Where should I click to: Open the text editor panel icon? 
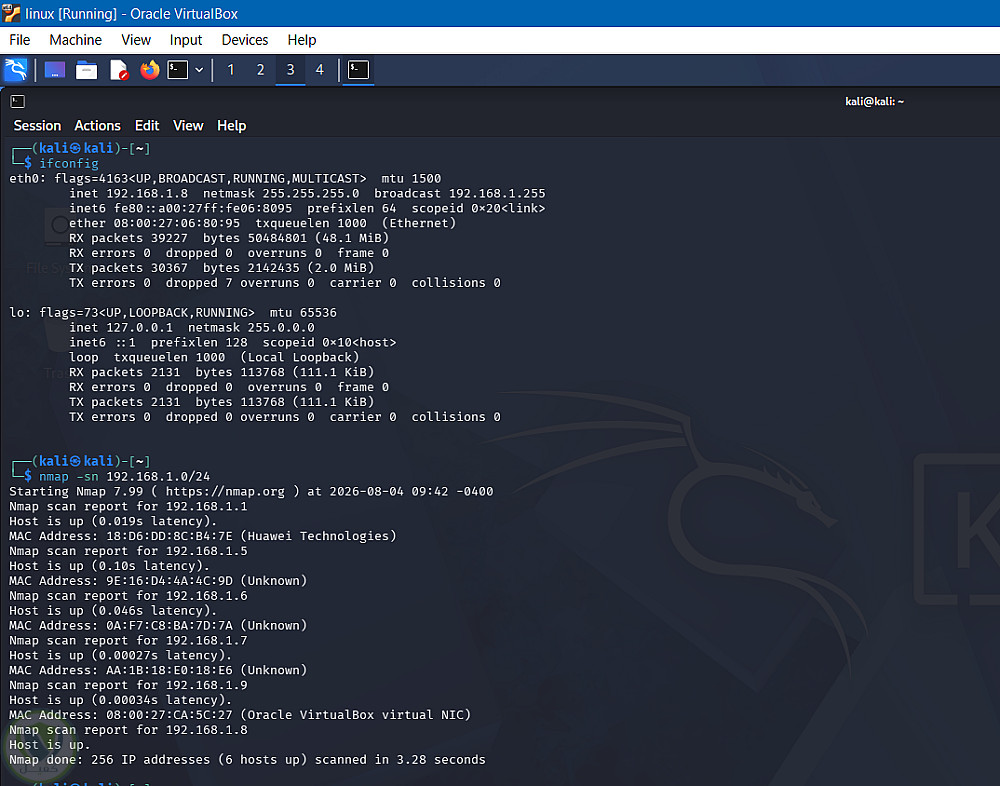[119, 70]
